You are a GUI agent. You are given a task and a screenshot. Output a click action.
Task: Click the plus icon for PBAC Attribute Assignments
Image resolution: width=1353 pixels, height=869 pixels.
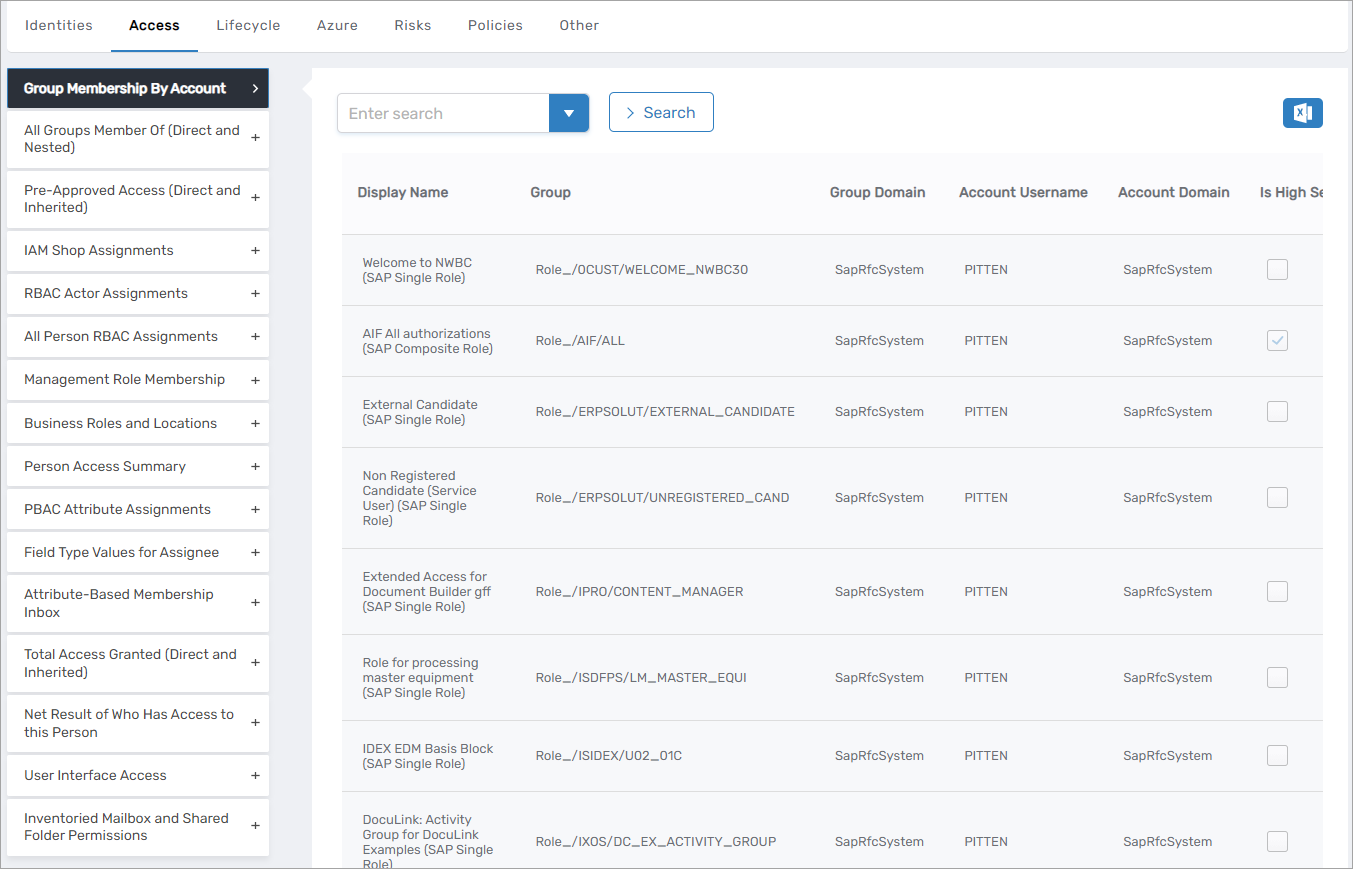tap(255, 510)
